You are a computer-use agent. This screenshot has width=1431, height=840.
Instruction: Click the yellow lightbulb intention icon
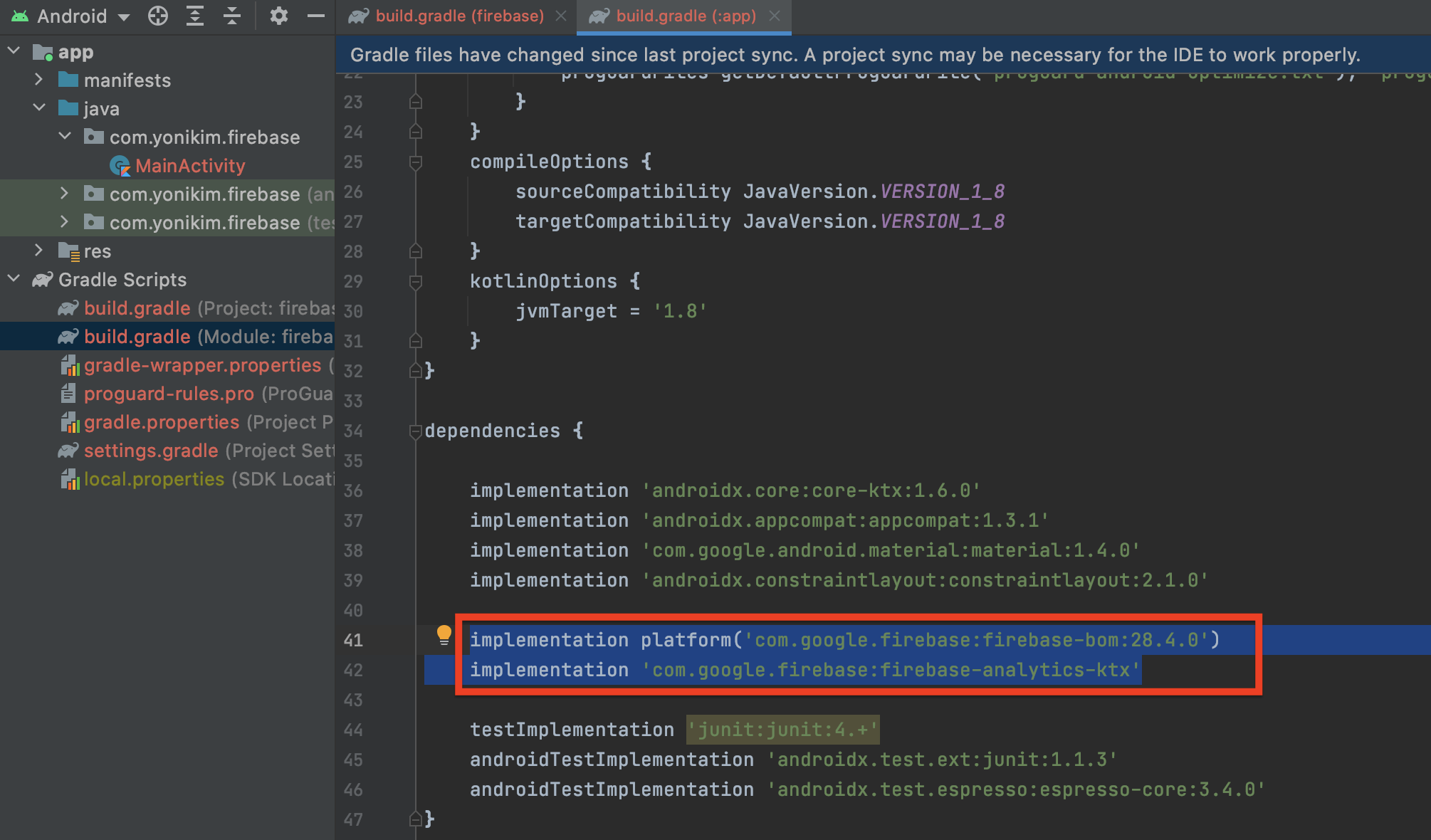click(x=444, y=634)
